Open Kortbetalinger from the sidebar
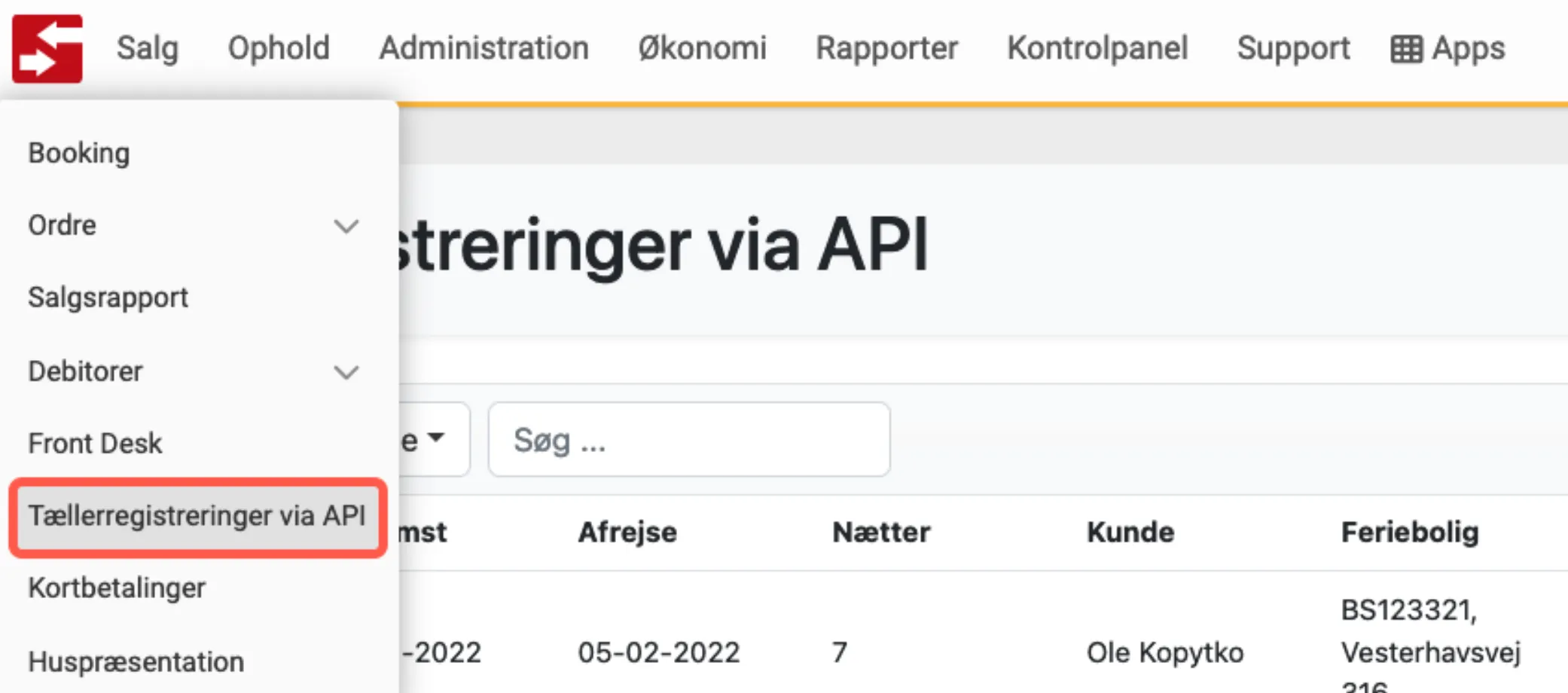This screenshot has height=693, width=1568. [x=117, y=588]
